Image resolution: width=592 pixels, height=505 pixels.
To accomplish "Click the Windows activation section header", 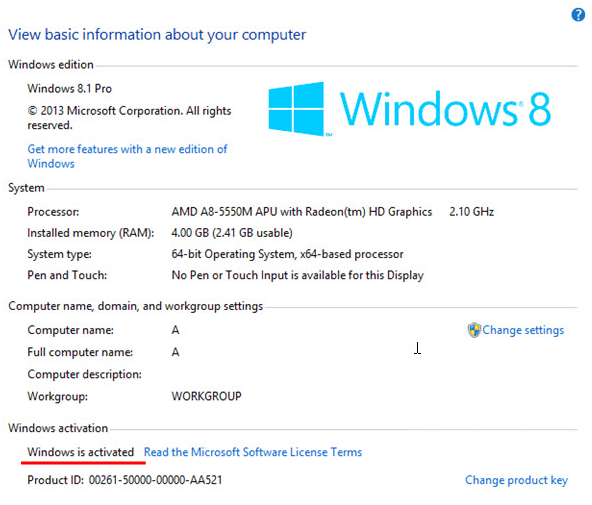I will (x=58, y=428).
